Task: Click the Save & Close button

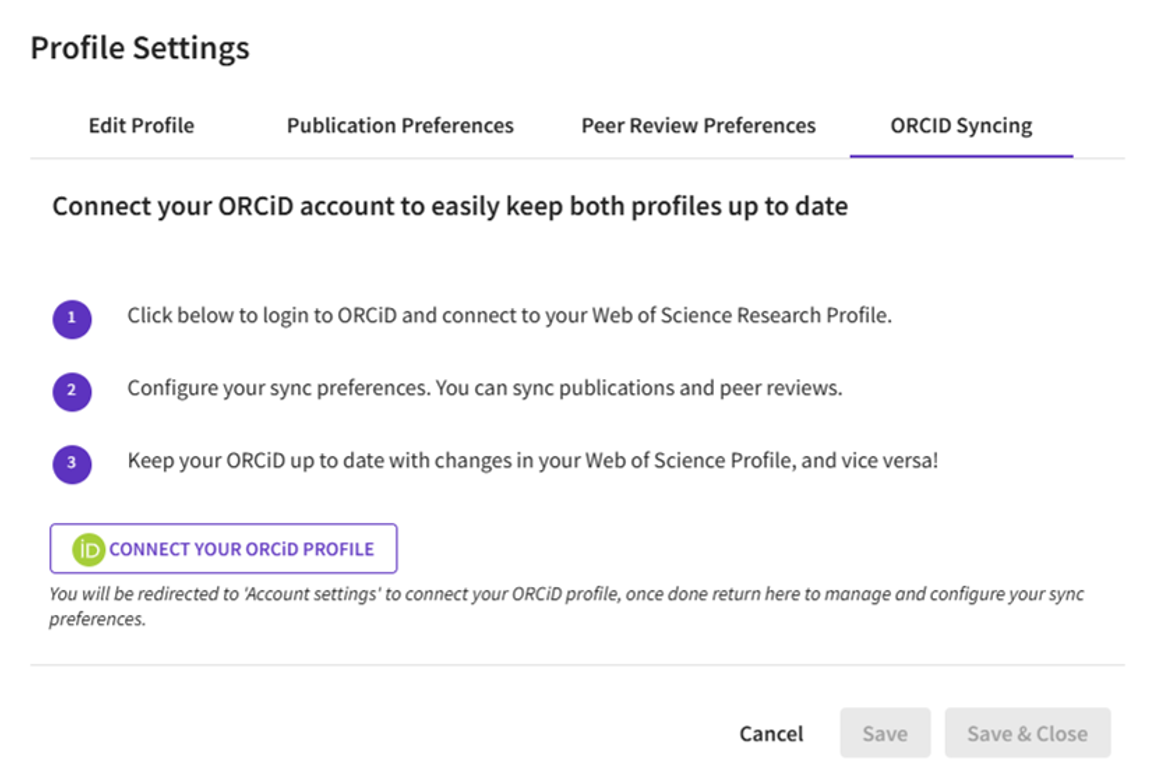Action: click(1027, 734)
